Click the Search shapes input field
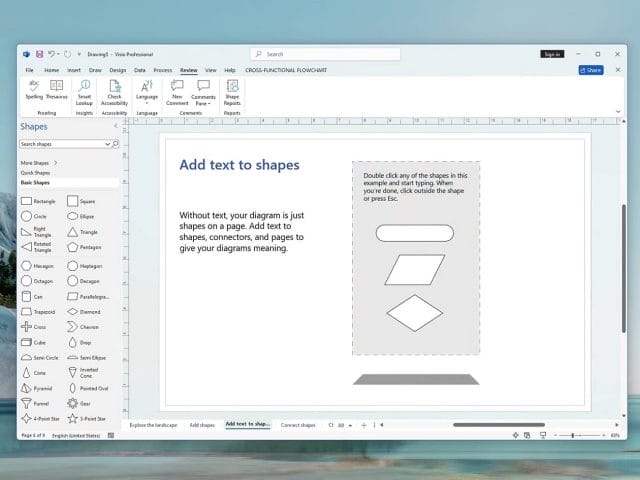Viewport: 640px width, 480px height. tap(62, 144)
